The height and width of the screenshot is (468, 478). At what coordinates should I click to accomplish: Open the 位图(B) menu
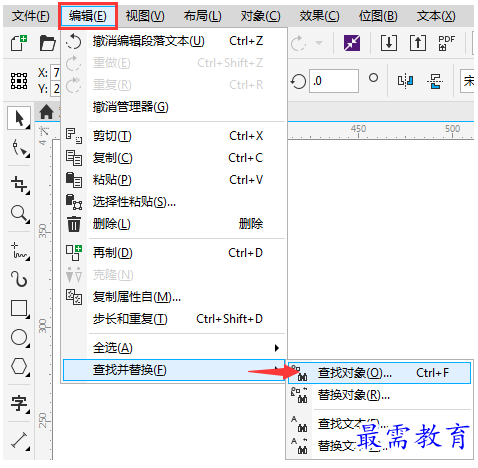(x=378, y=16)
